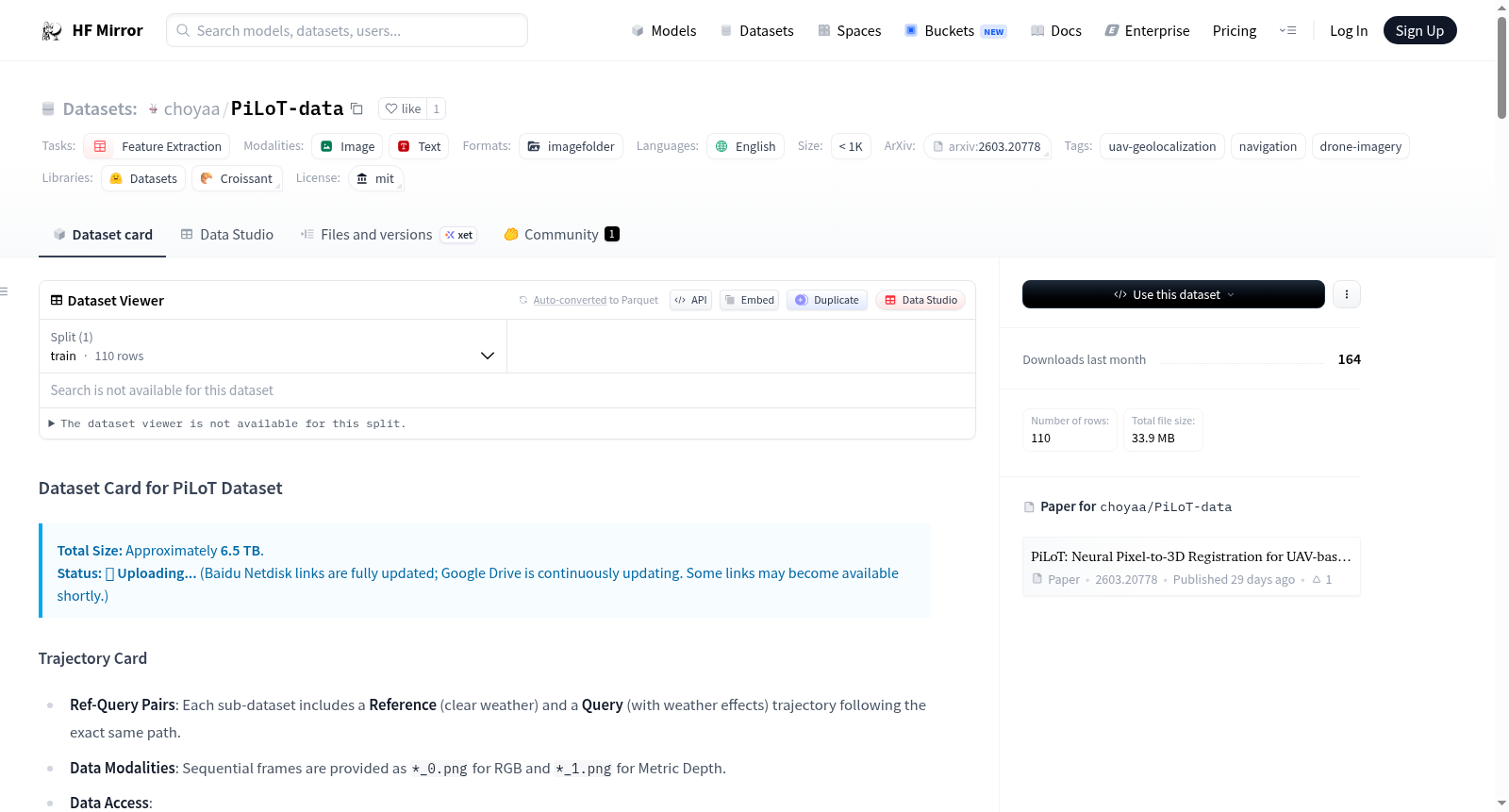Open the choyaa user profile link

[x=191, y=109]
